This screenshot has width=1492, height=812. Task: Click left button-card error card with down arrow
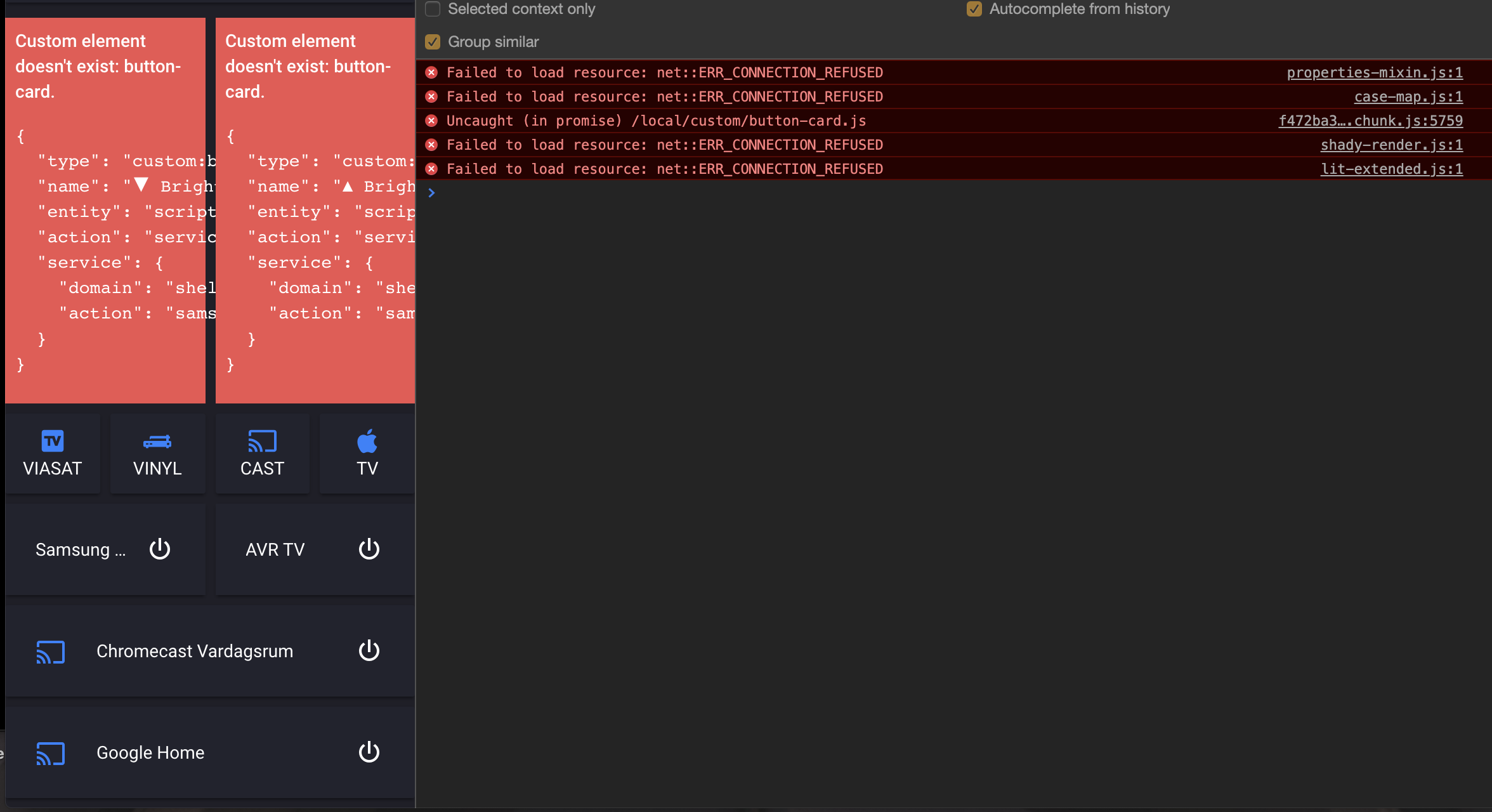[x=105, y=211]
